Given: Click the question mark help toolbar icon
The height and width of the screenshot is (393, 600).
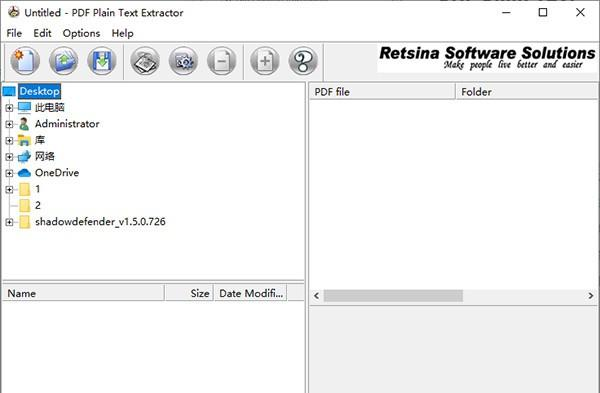Looking at the screenshot, I should (x=303, y=61).
